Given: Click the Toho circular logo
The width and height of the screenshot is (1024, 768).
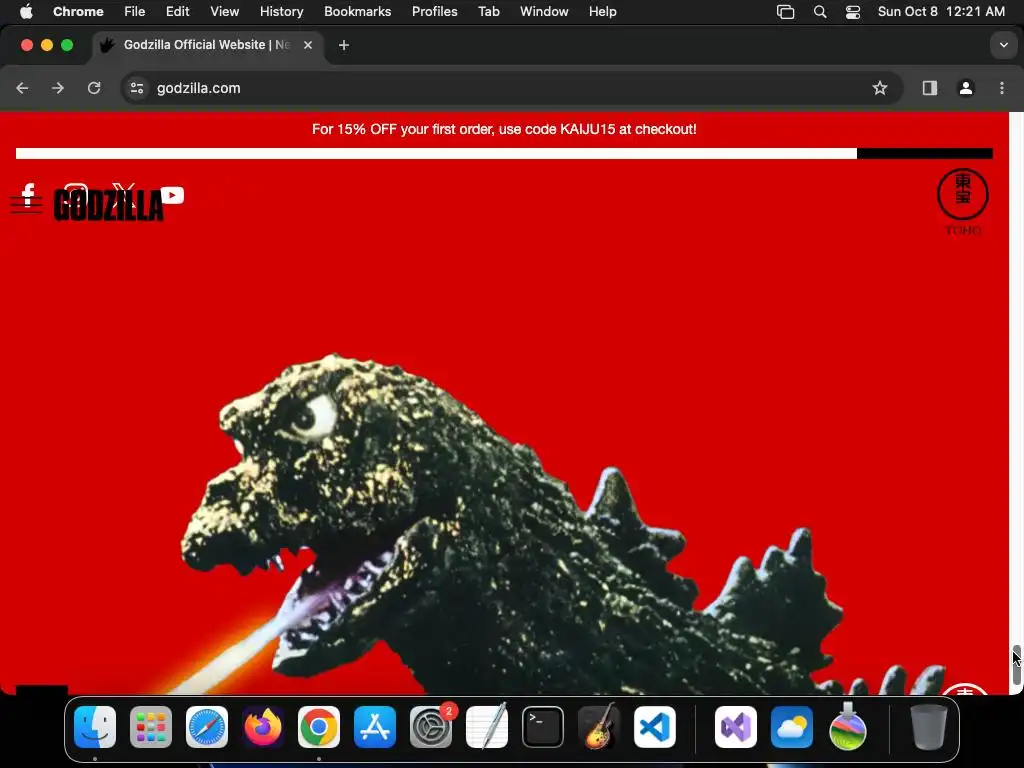Looking at the screenshot, I should pos(963,195).
